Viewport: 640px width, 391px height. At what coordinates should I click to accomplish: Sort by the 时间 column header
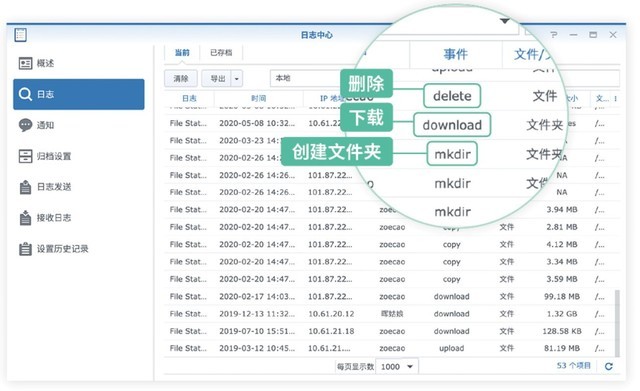pyautogui.click(x=258, y=98)
